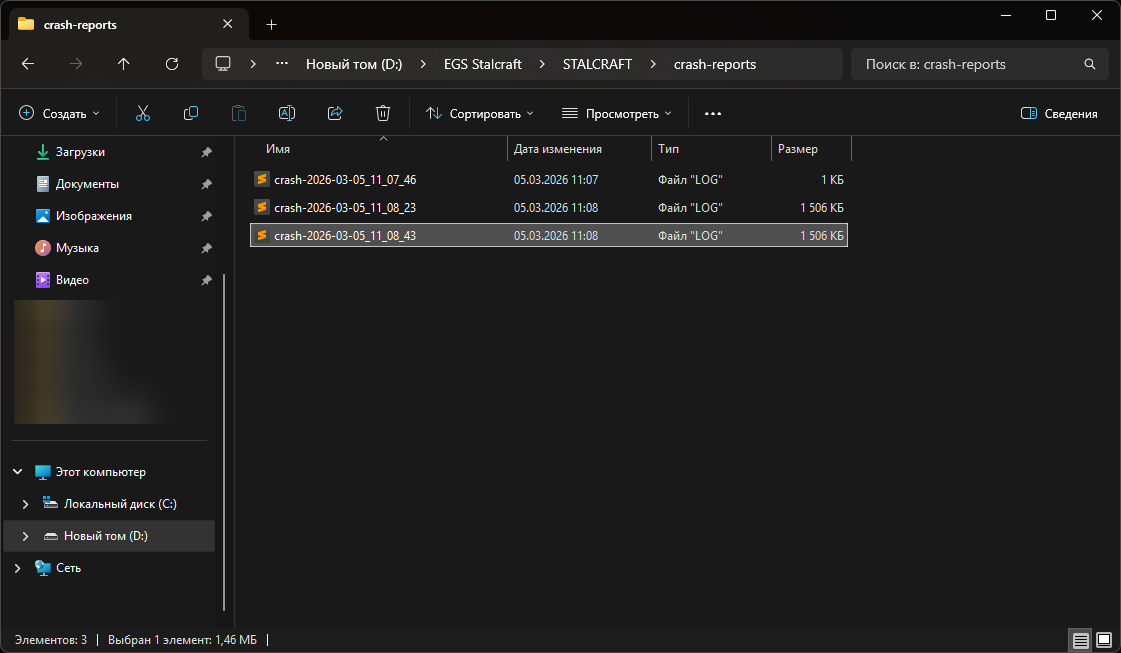Switch to large thumbnails view in status bar
This screenshot has width=1121, height=653.
click(x=1104, y=639)
